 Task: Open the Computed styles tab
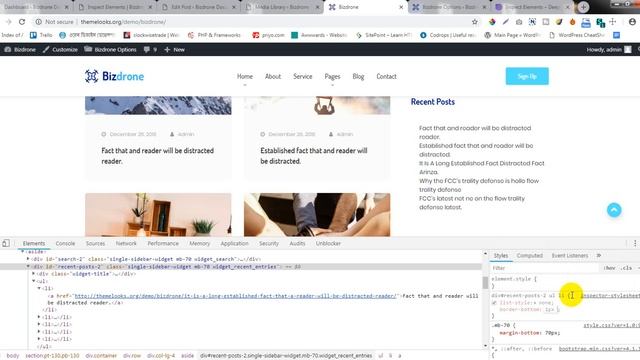[529, 256]
